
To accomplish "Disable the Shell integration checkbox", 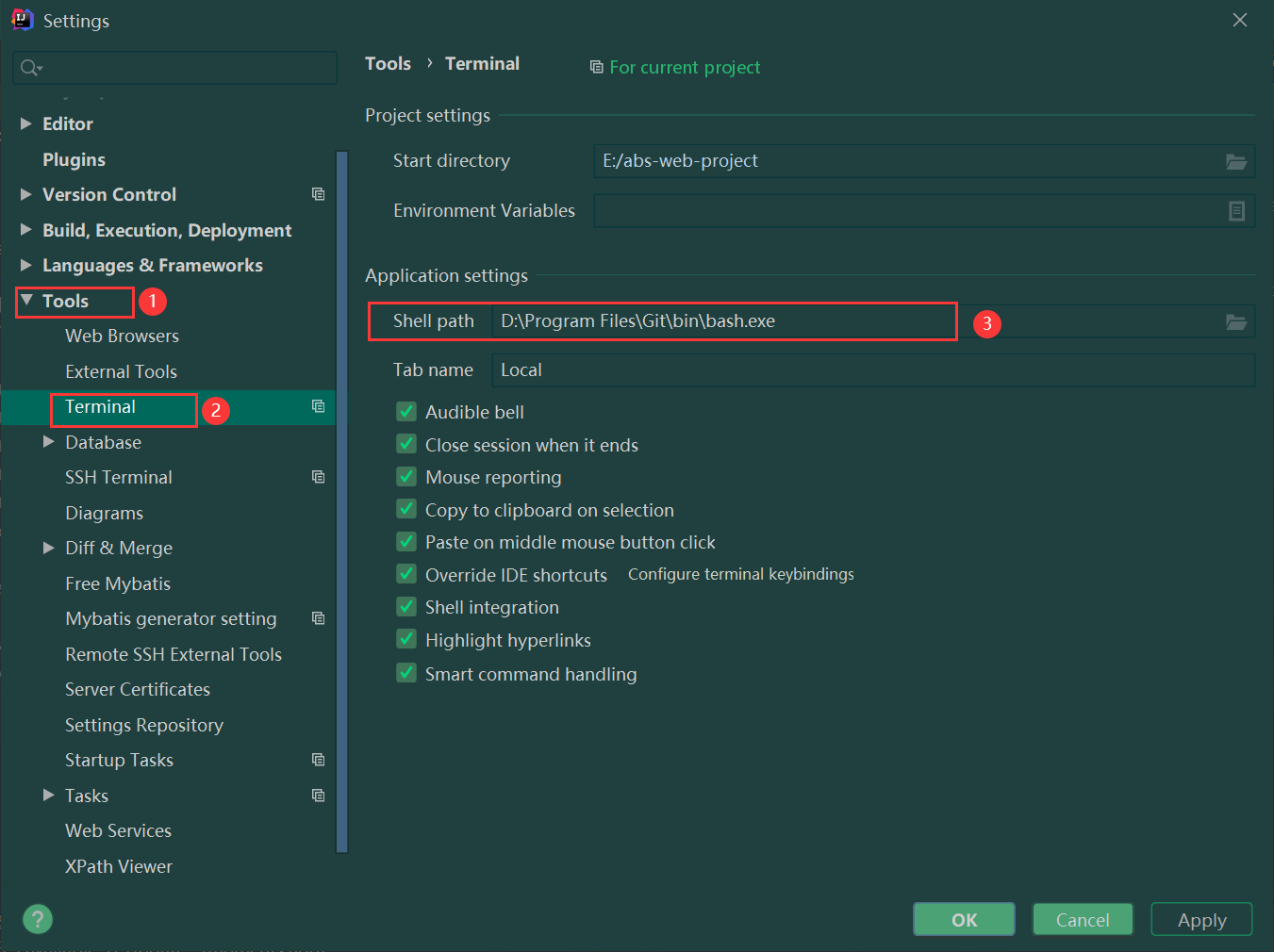I will tap(406, 606).
